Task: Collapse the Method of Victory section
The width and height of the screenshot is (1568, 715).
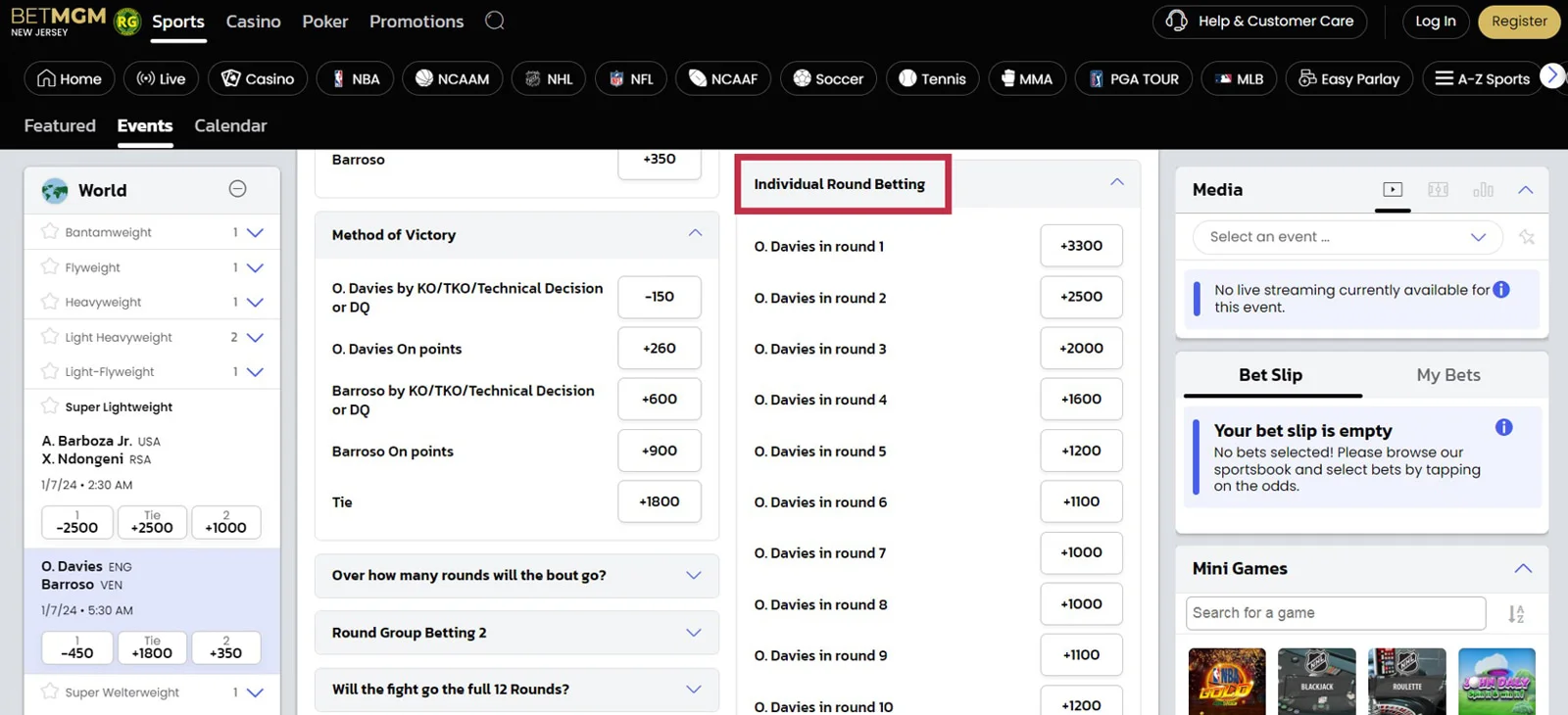Action: [695, 234]
